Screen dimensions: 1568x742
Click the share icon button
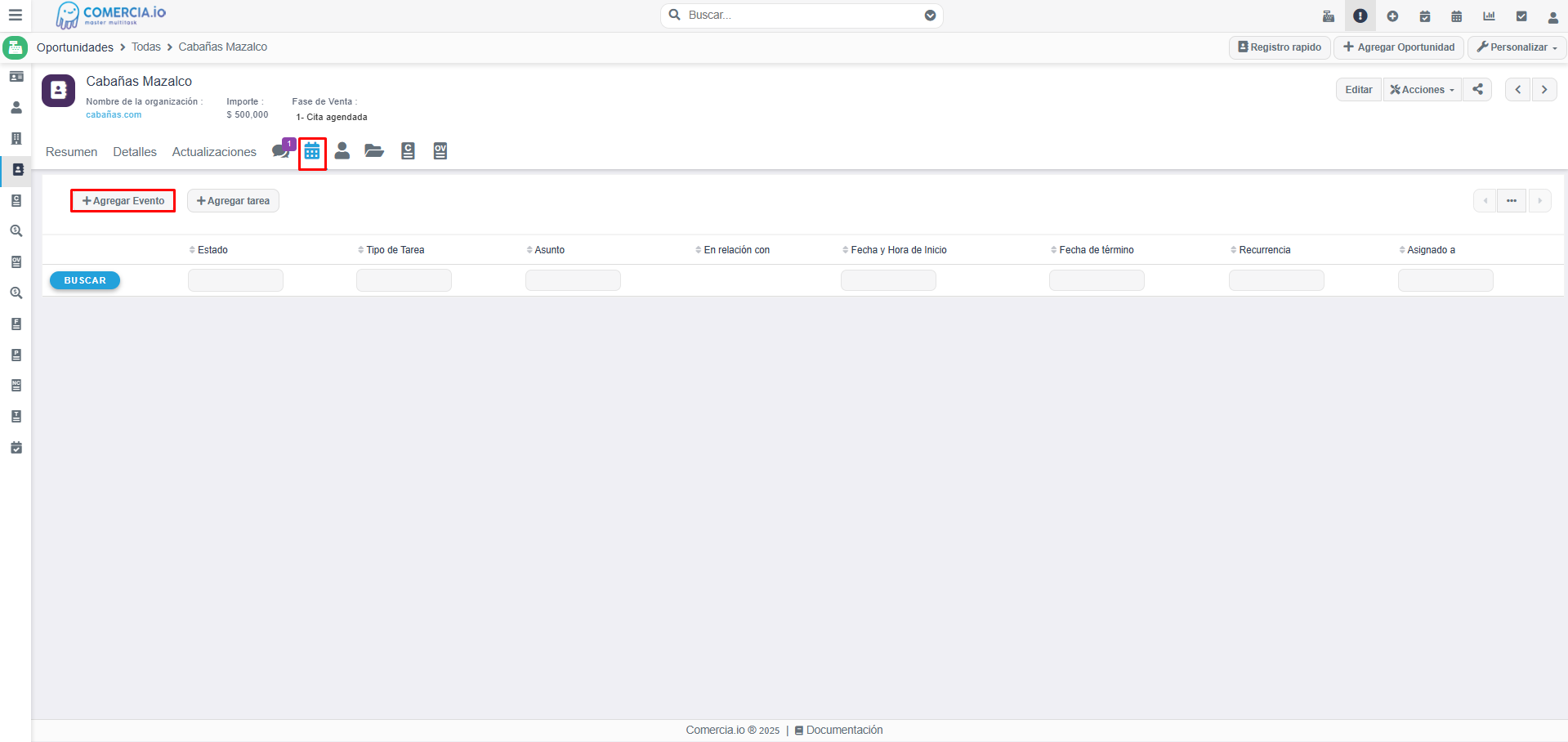coord(1477,90)
